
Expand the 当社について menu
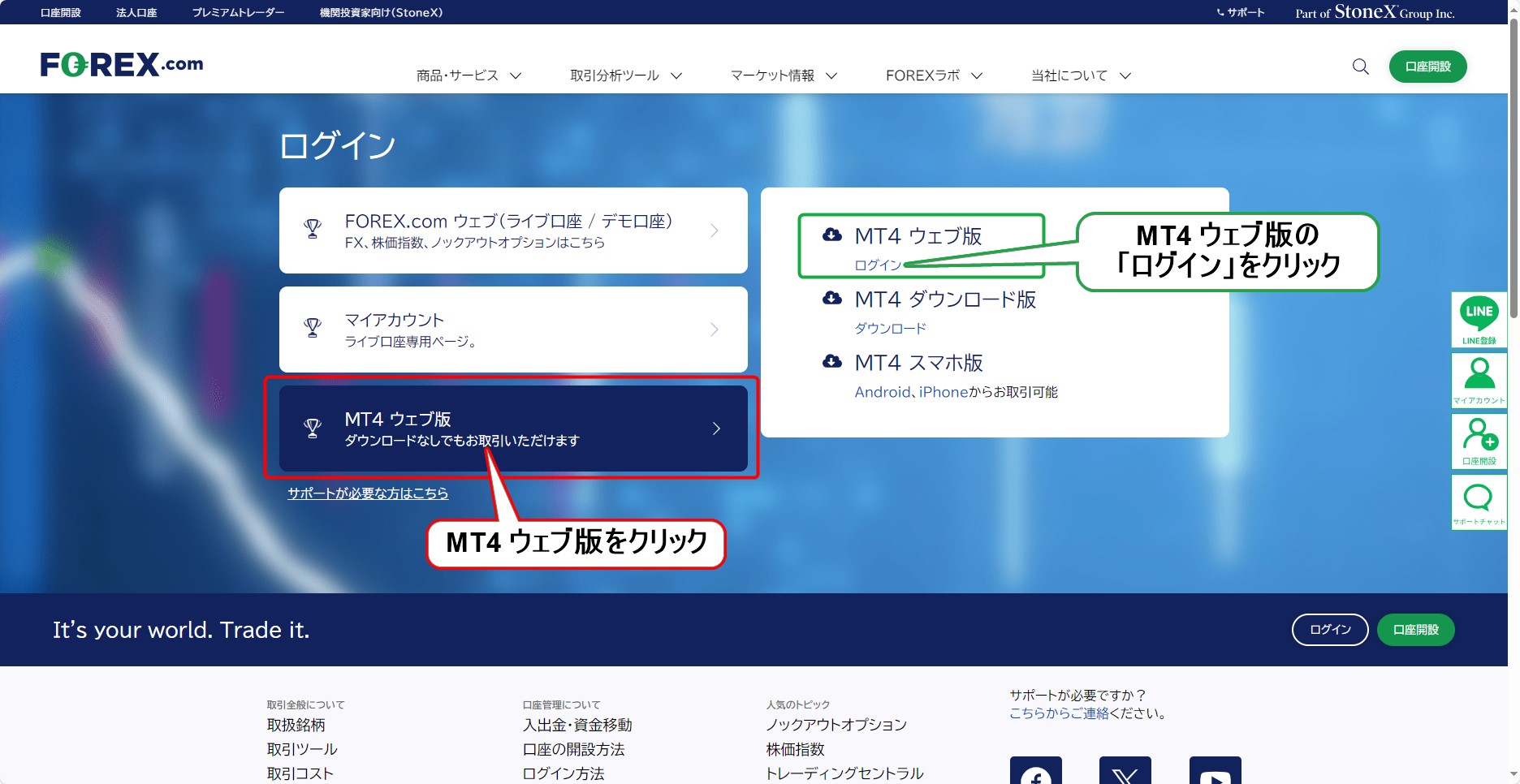click(x=1081, y=75)
